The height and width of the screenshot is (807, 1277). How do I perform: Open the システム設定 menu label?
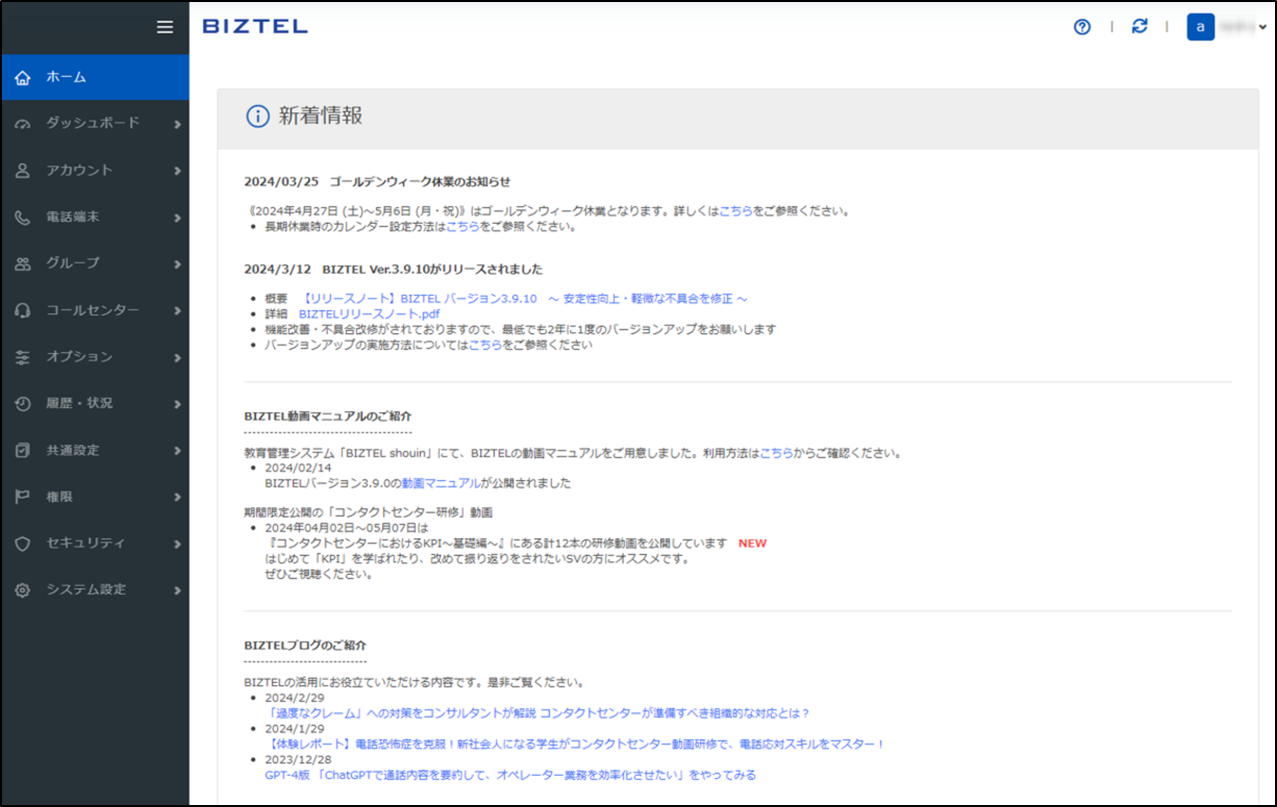(85, 590)
